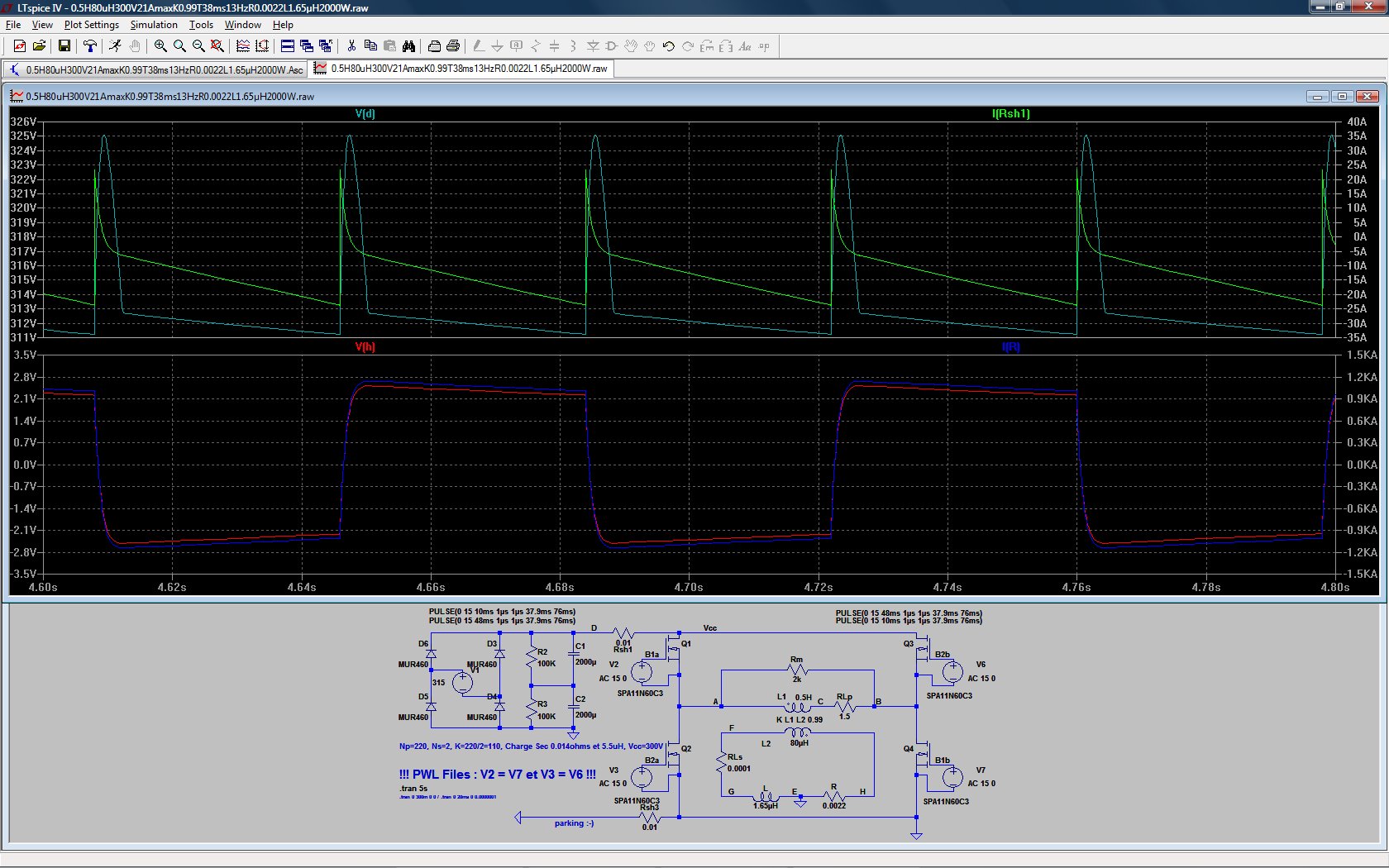Click the SPICE directive '.op' icon
Image resolution: width=1389 pixels, height=868 pixels.
764,46
